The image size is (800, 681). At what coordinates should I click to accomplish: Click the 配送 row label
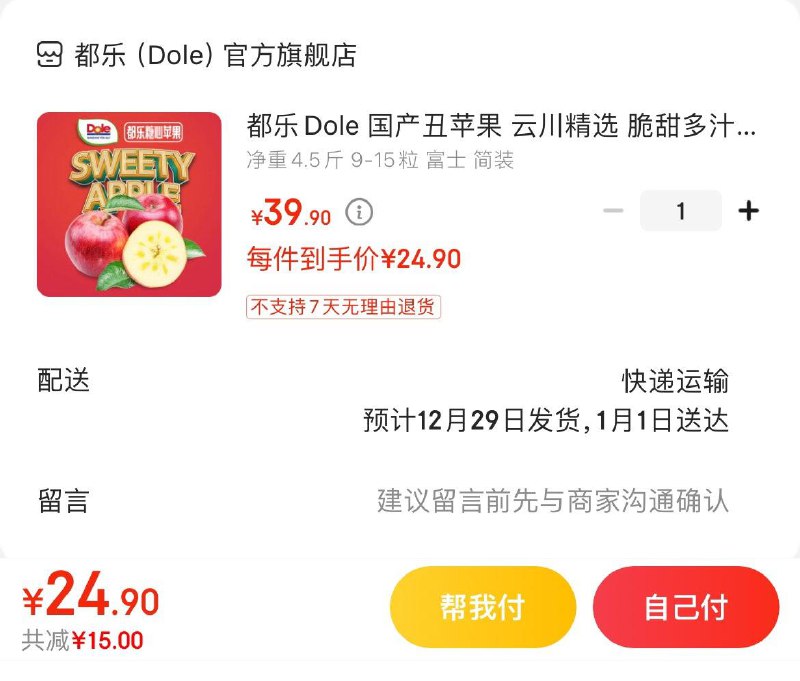click(64, 380)
